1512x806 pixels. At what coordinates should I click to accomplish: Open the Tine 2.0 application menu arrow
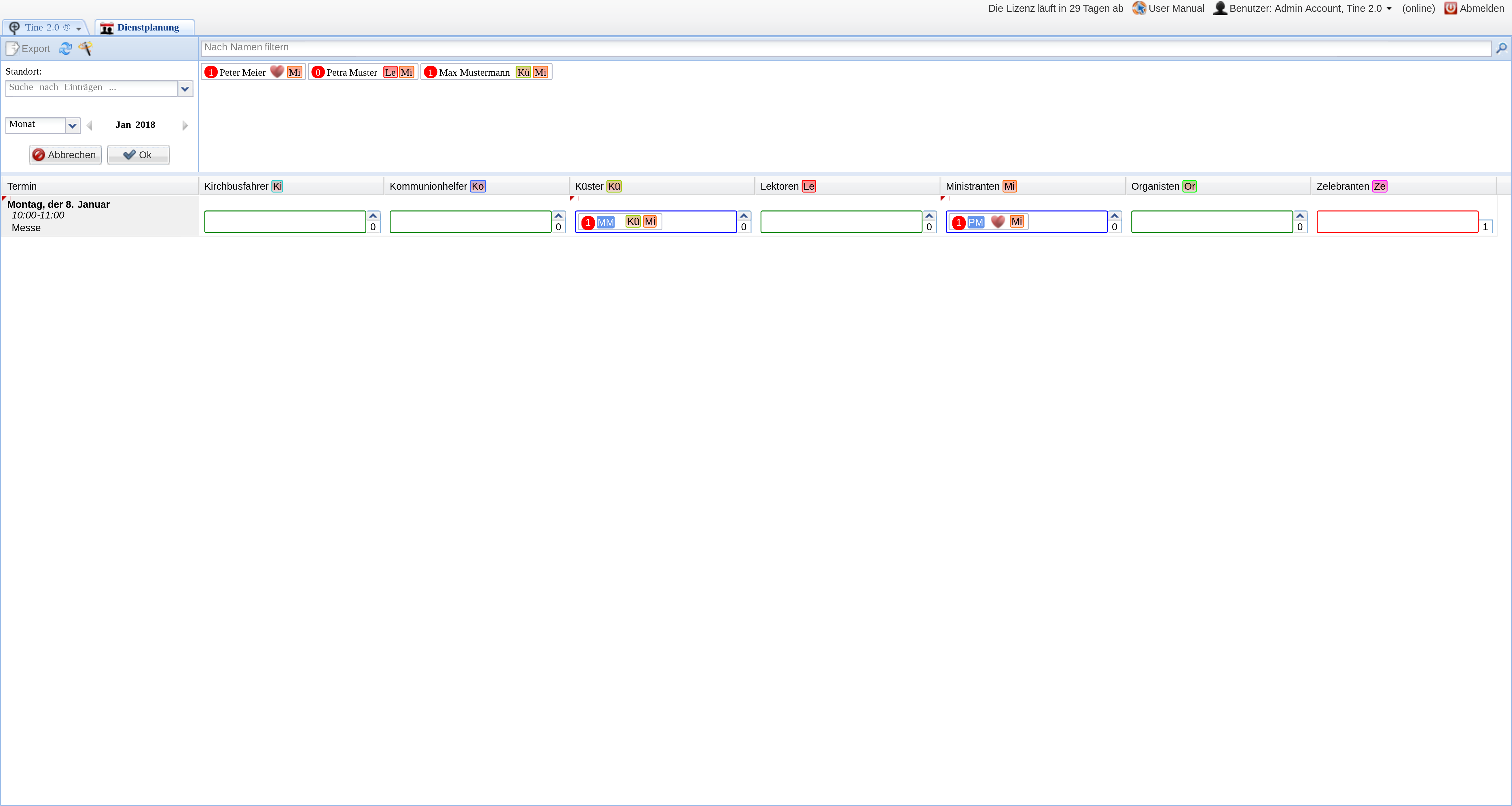[x=79, y=29]
